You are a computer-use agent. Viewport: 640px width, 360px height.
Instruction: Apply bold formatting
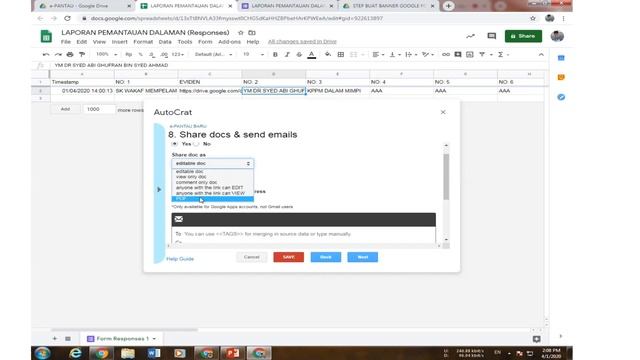click(275, 54)
